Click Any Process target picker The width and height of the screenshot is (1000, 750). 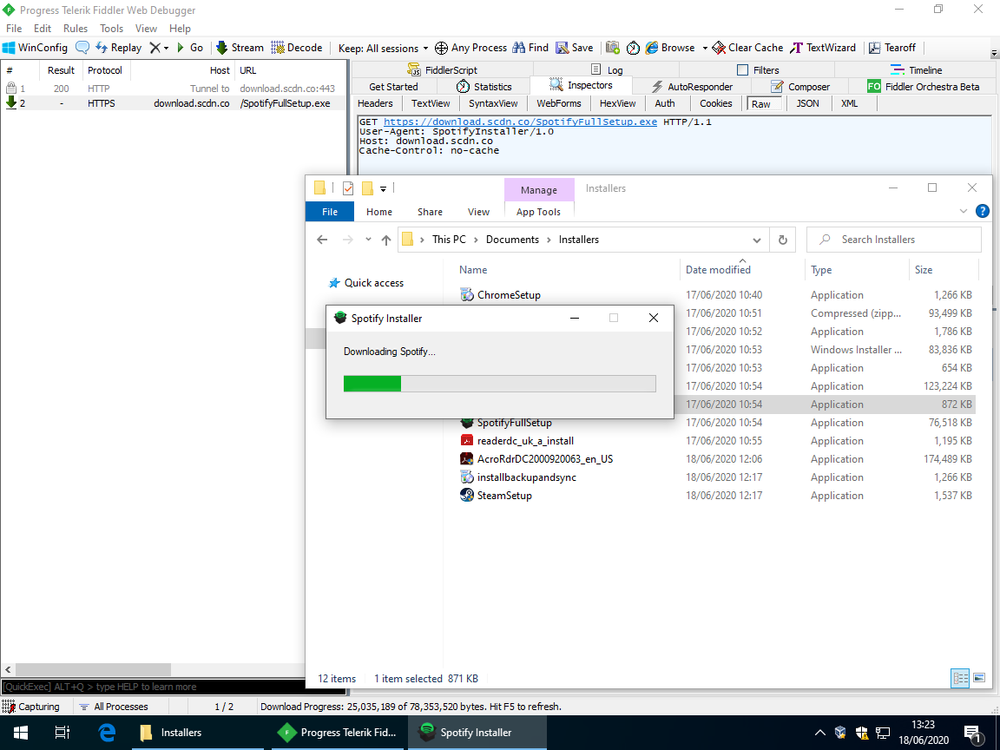point(471,48)
